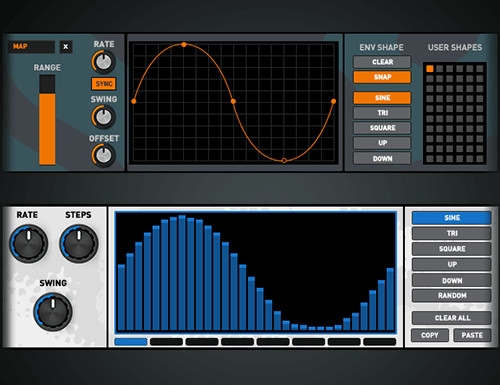Click the STEPS knob

click(x=79, y=244)
